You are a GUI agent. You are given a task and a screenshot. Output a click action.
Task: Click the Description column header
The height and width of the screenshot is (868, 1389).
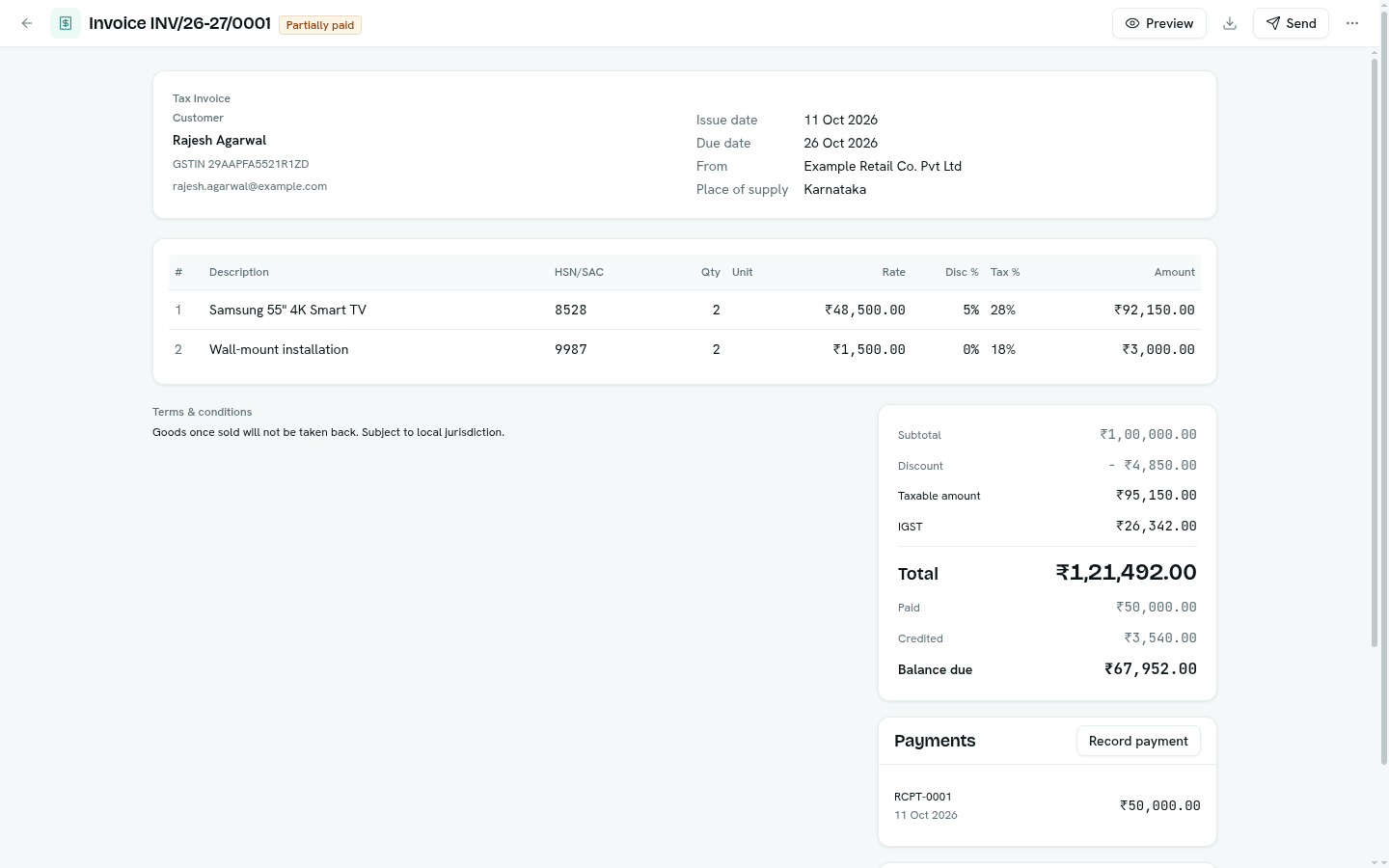[x=239, y=272]
